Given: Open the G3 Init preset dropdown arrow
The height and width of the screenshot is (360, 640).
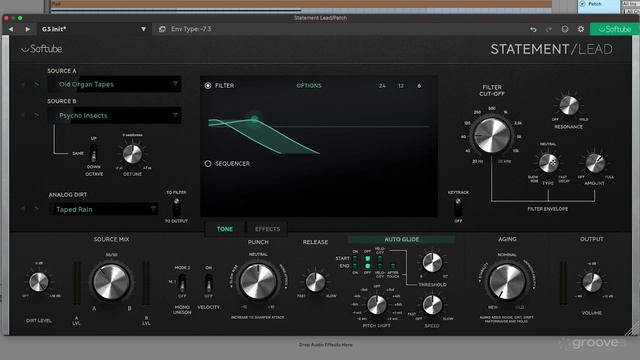Looking at the screenshot, I should [x=143, y=29].
